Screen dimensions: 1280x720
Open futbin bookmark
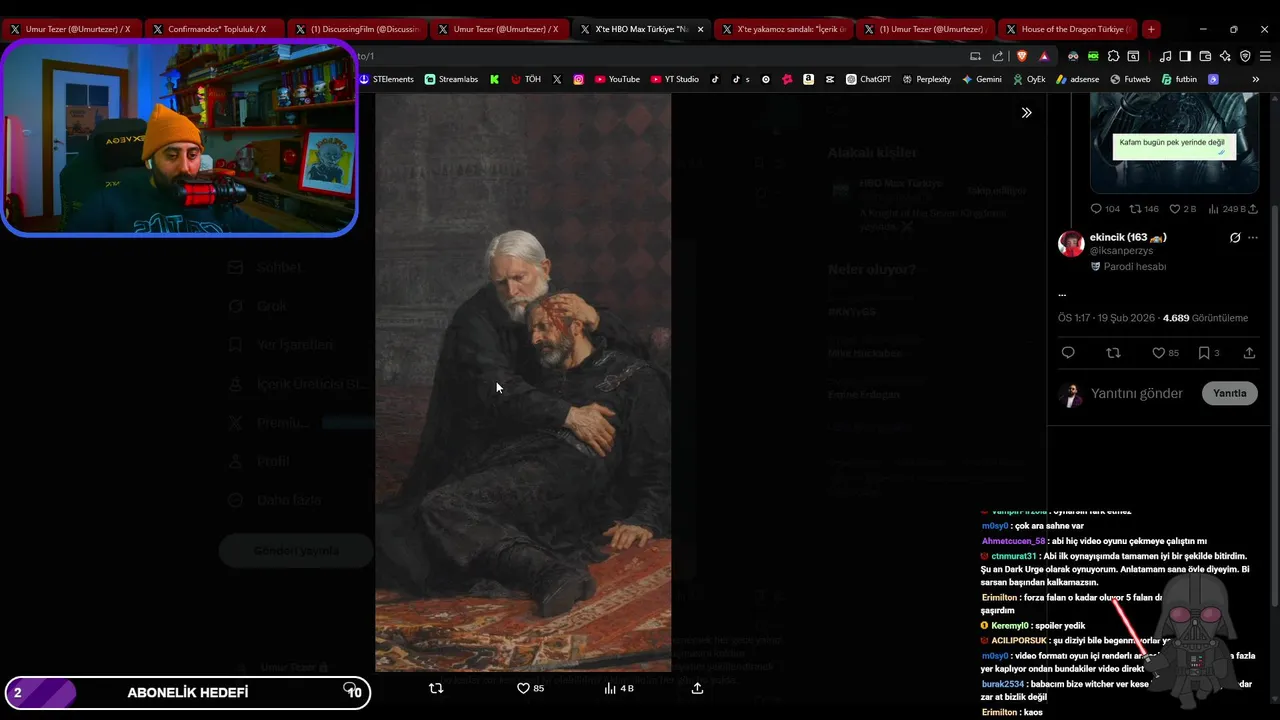tap(1178, 79)
